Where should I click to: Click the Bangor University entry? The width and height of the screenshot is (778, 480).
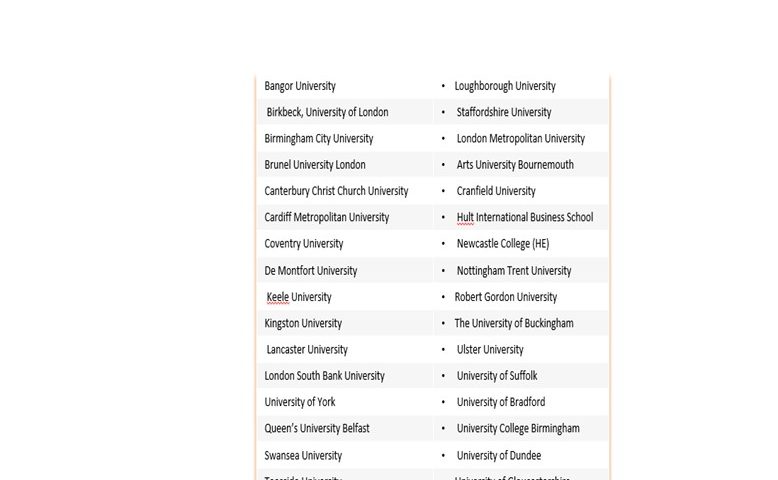300,86
